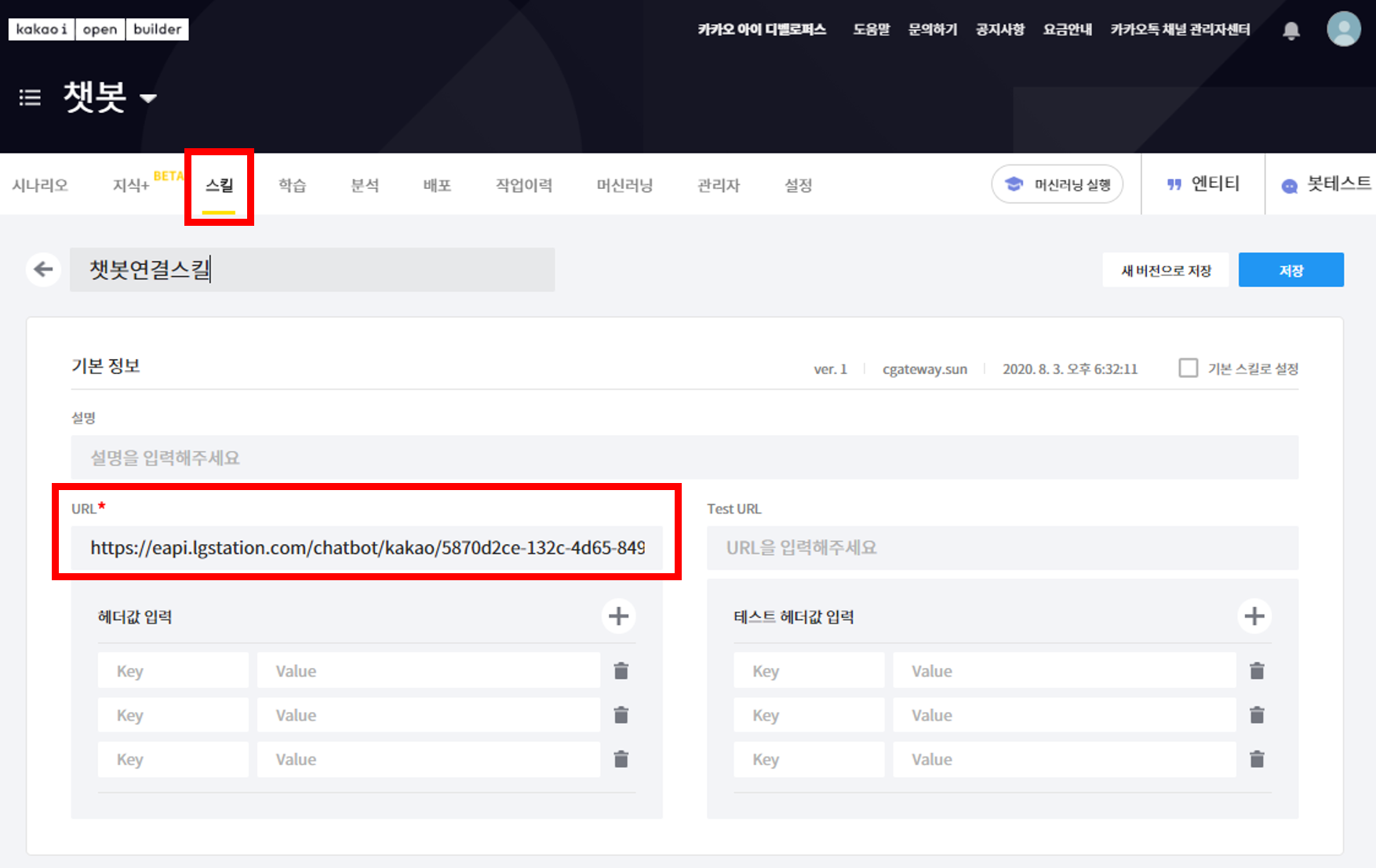This screenshot has height=868, width=1376.
Task: Click the notification bell icon
Action: tap(1290, 31)
